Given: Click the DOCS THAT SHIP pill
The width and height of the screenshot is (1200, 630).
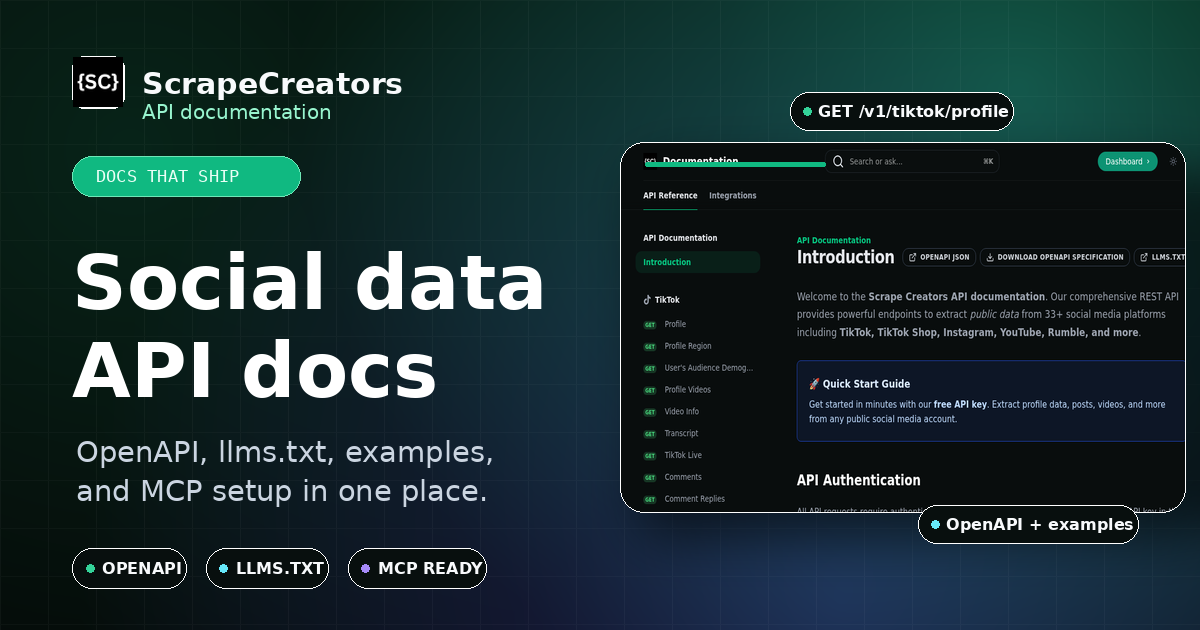Looking at the screenshot, I should [x=186, y=176].
